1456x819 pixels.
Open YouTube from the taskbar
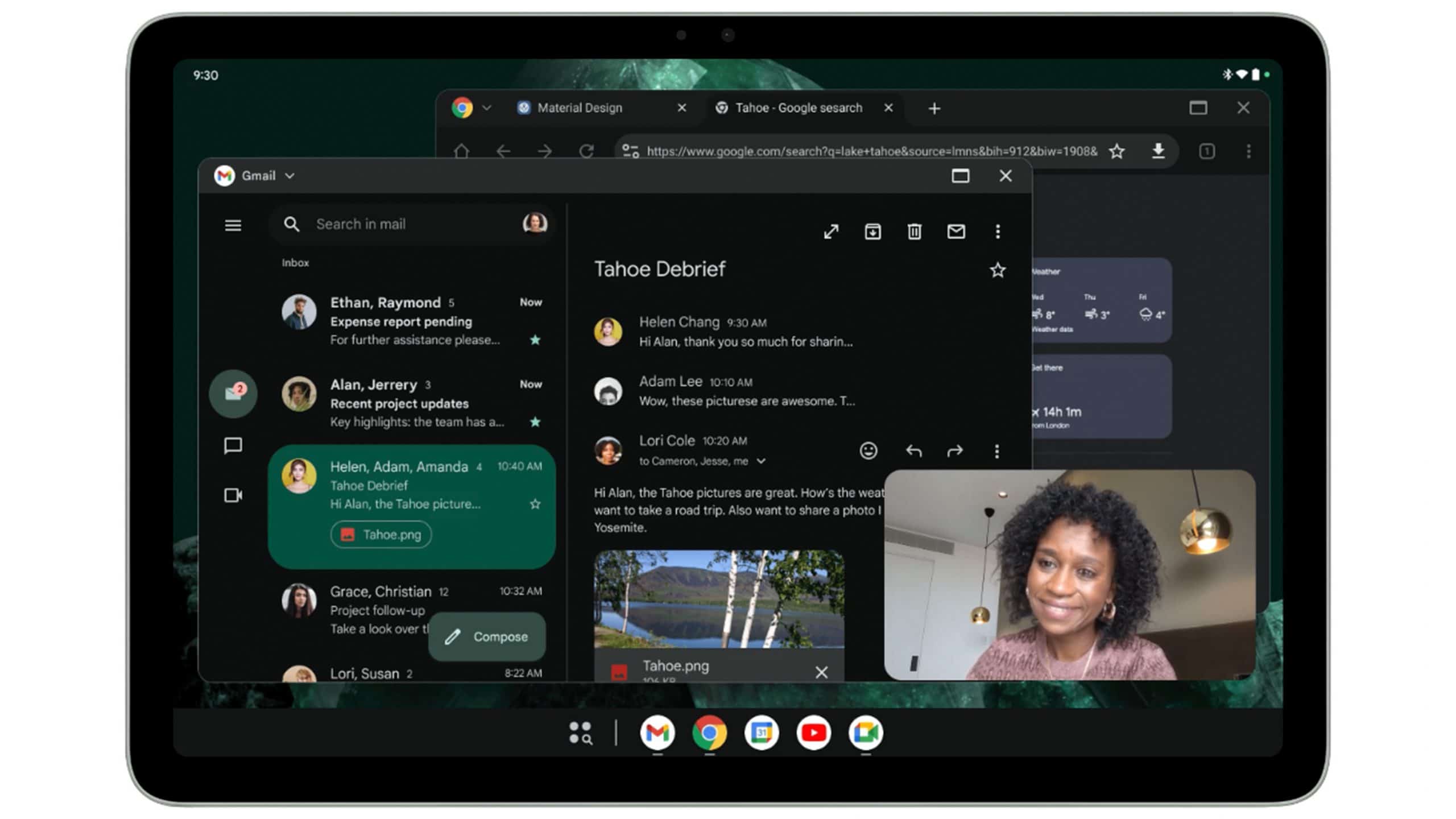tap(813, 733)
